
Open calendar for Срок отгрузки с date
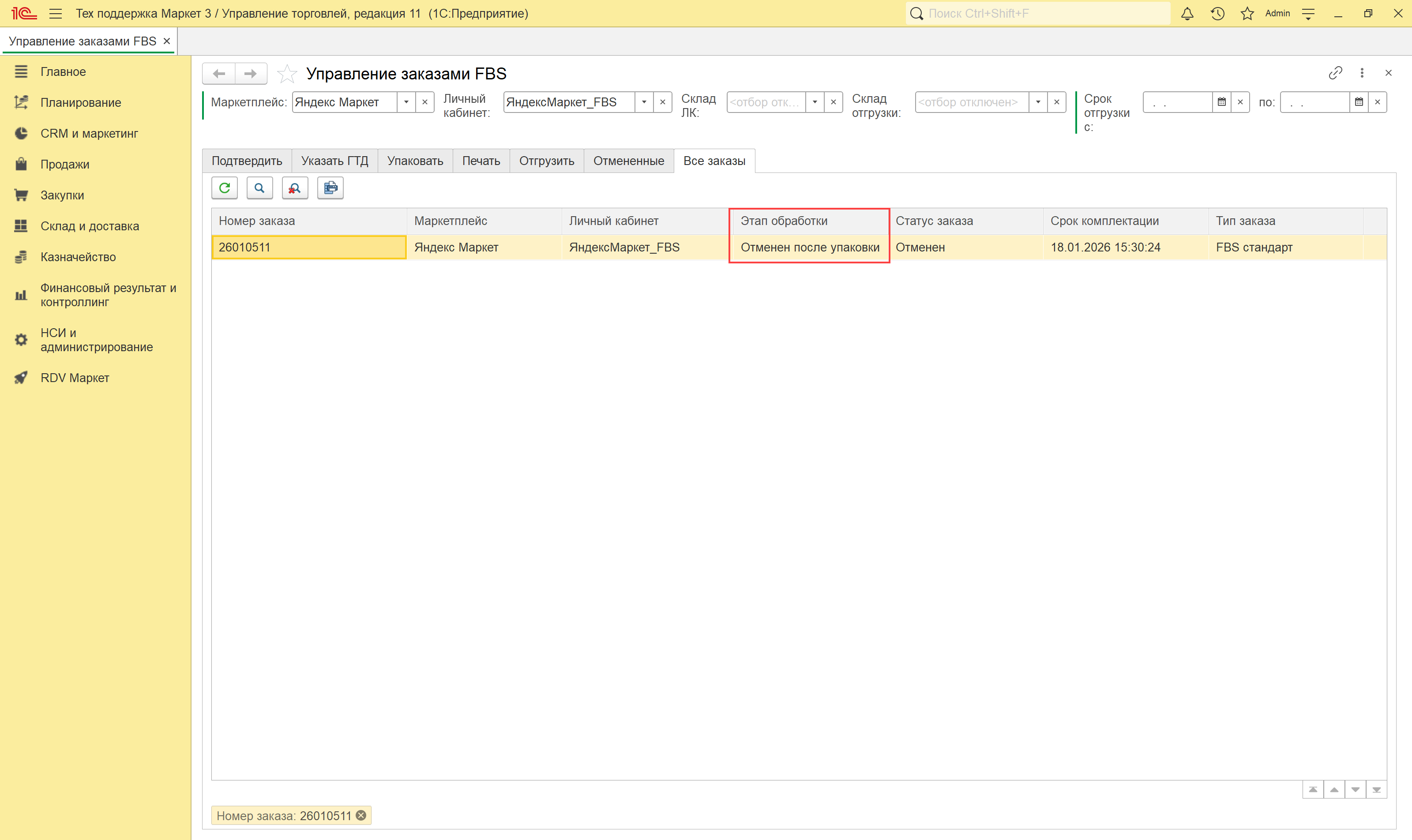[x=1221, y=102]
